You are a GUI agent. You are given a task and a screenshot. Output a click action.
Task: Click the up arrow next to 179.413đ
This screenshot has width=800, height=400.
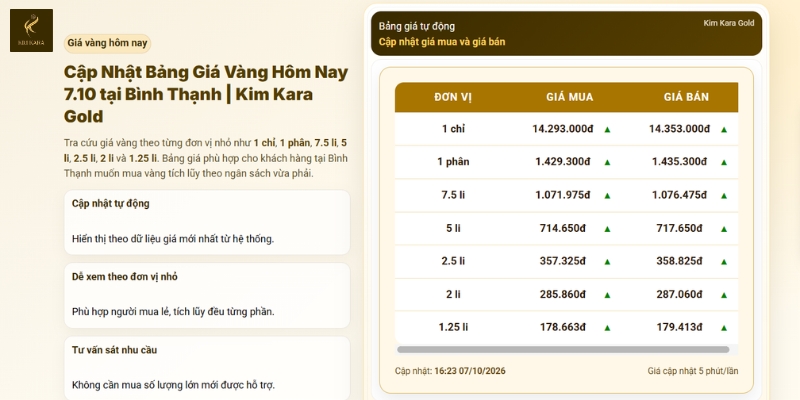tap(723, 328)
